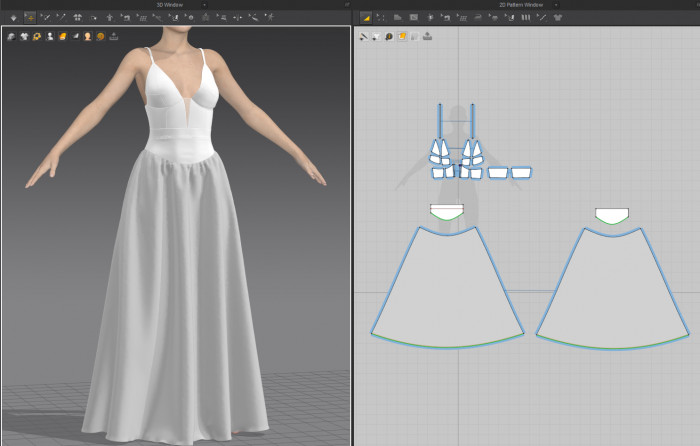This screenshot has width=700, height=446.
Task: Pick the Tack tool in 3D toolbar
Action: point(158,18)
